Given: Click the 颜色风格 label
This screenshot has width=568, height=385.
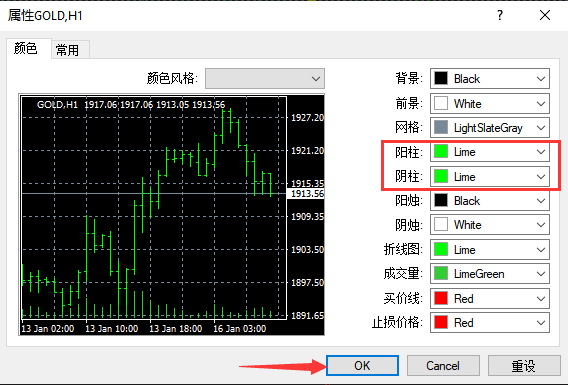Looking at the screenshot, I should coord(172,78).
